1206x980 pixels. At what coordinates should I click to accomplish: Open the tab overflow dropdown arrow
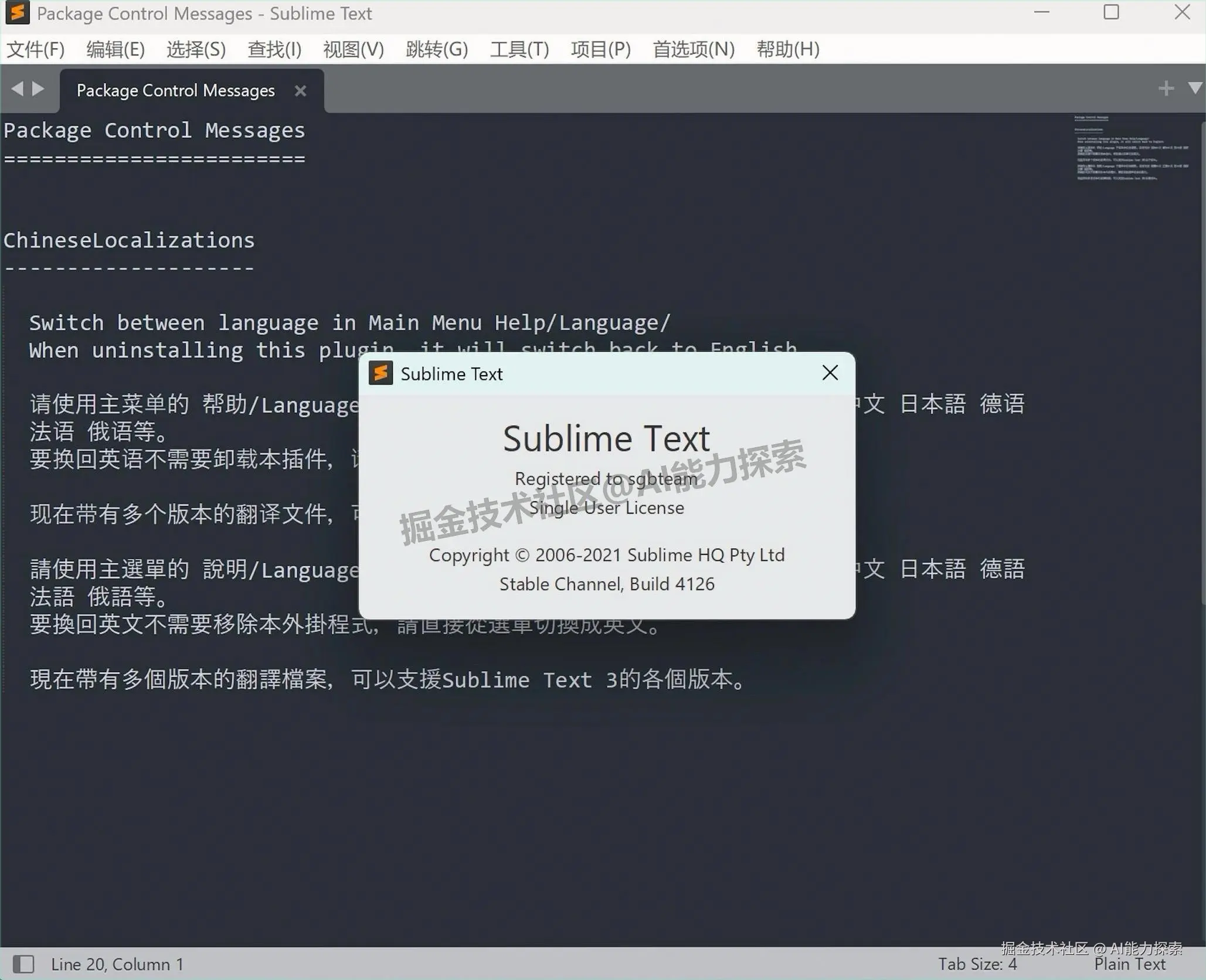coord(1195,88)
